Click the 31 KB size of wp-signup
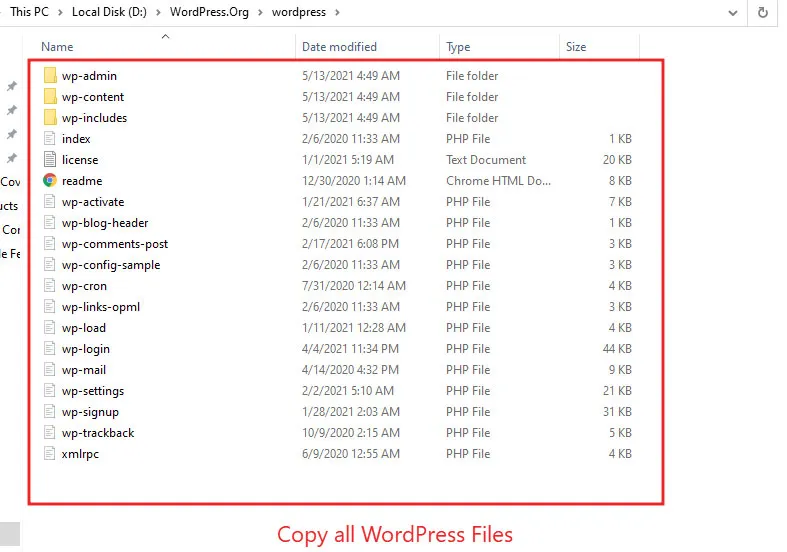 pos(617,411)
